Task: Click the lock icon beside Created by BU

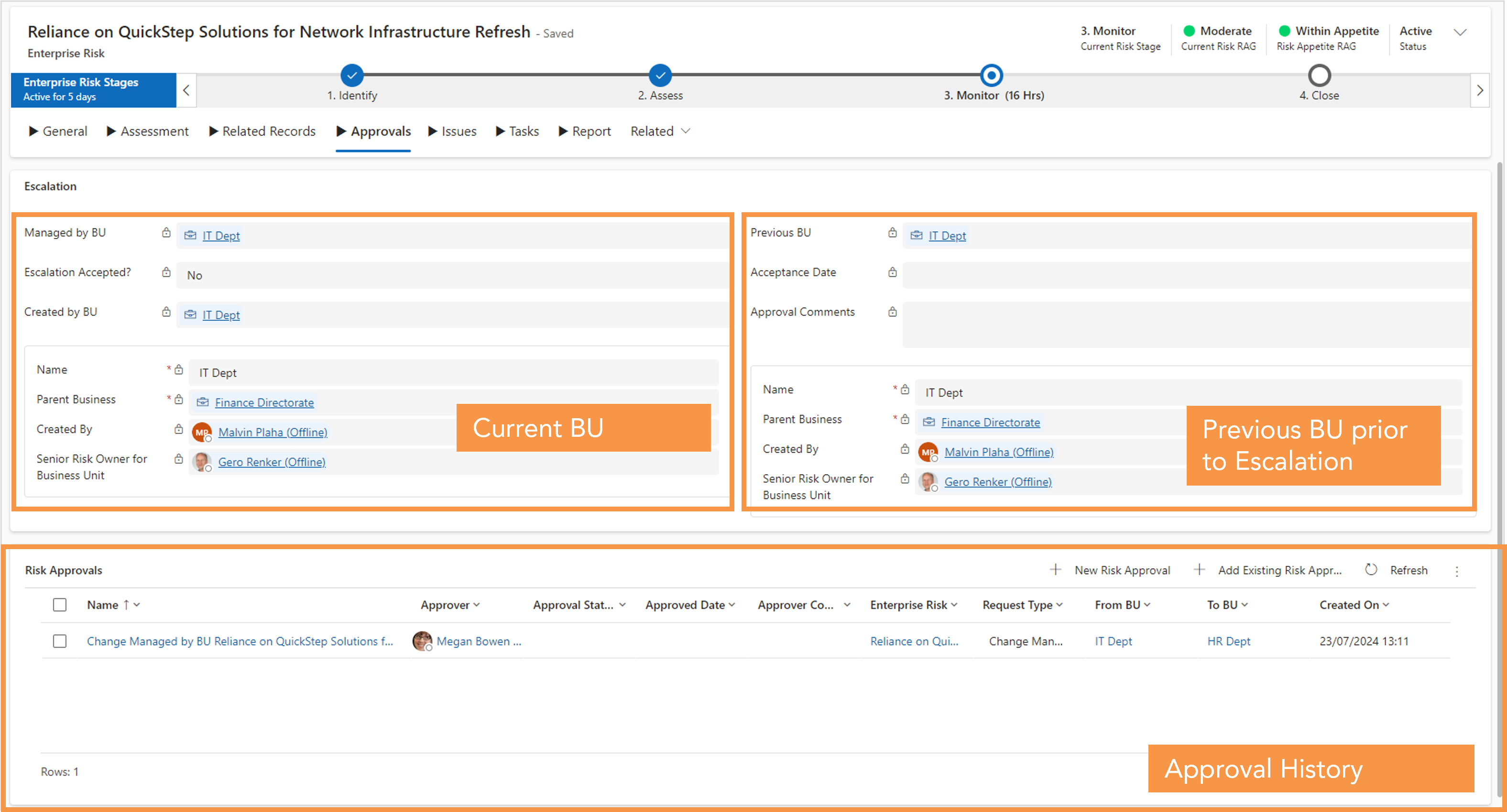Action: click(166, 312)
